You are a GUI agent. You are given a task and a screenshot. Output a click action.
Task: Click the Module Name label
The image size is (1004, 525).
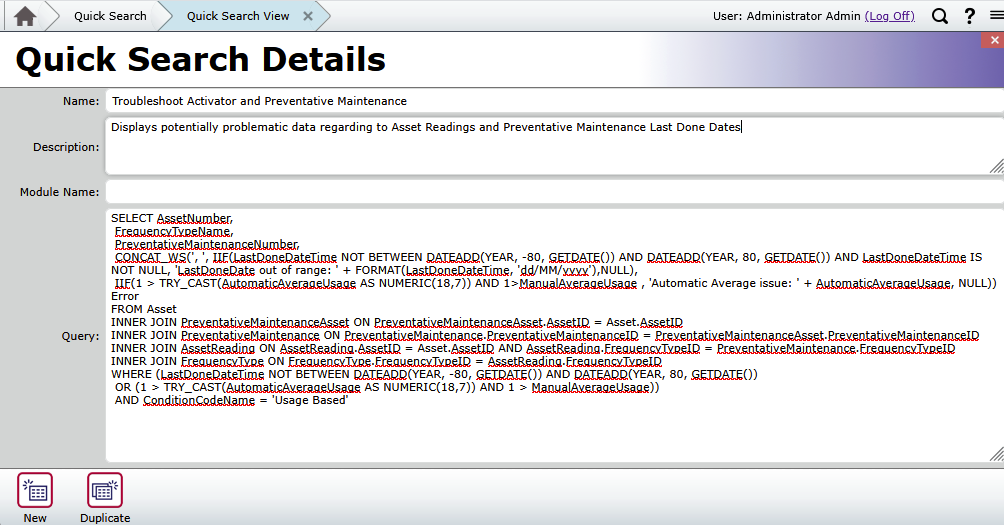[59, 192]
